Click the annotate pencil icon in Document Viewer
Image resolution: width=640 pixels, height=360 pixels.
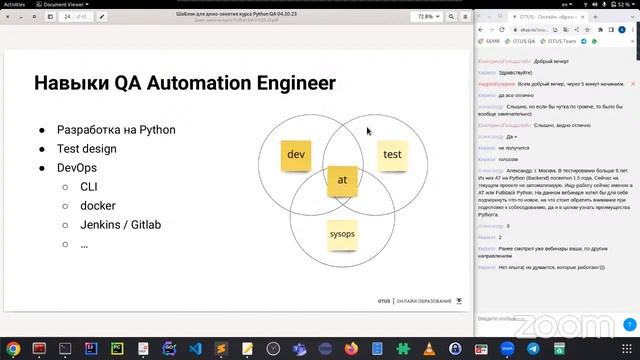(x=102, y=17)
